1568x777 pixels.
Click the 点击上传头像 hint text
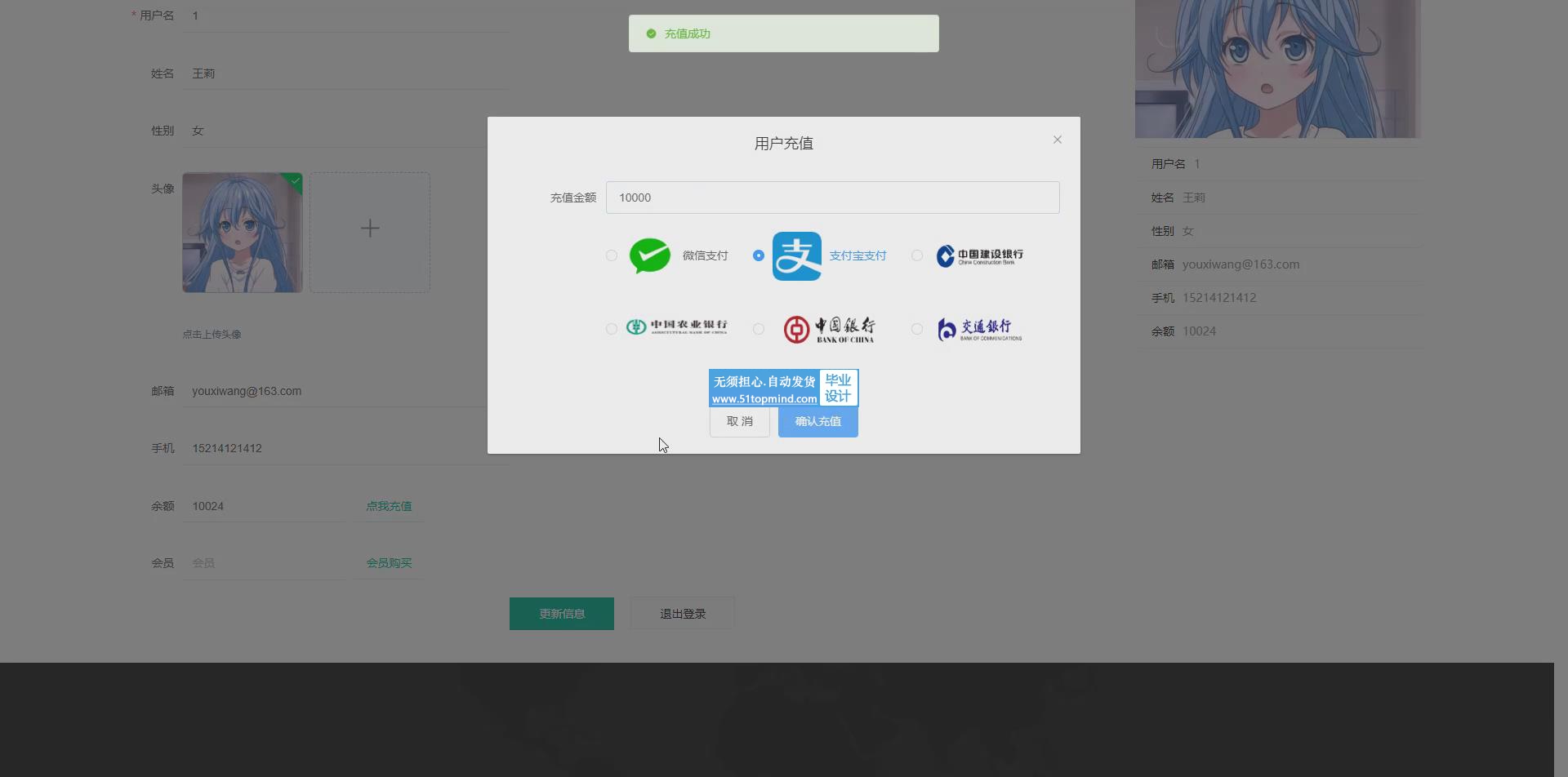pos(212,334)
